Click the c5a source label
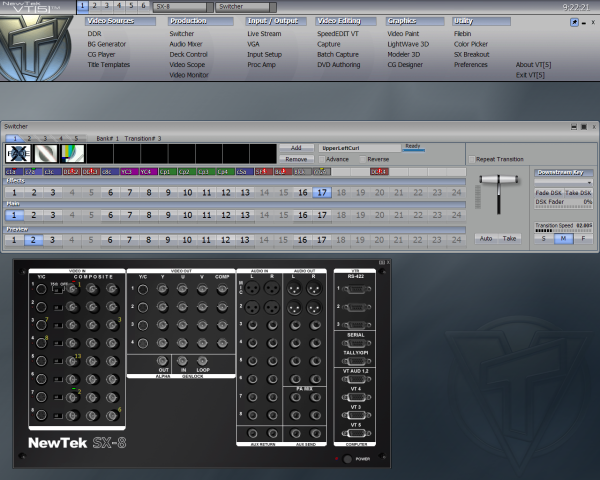Image resolution: width=600 pixels, height=480 pixels. tap(244, 171)
